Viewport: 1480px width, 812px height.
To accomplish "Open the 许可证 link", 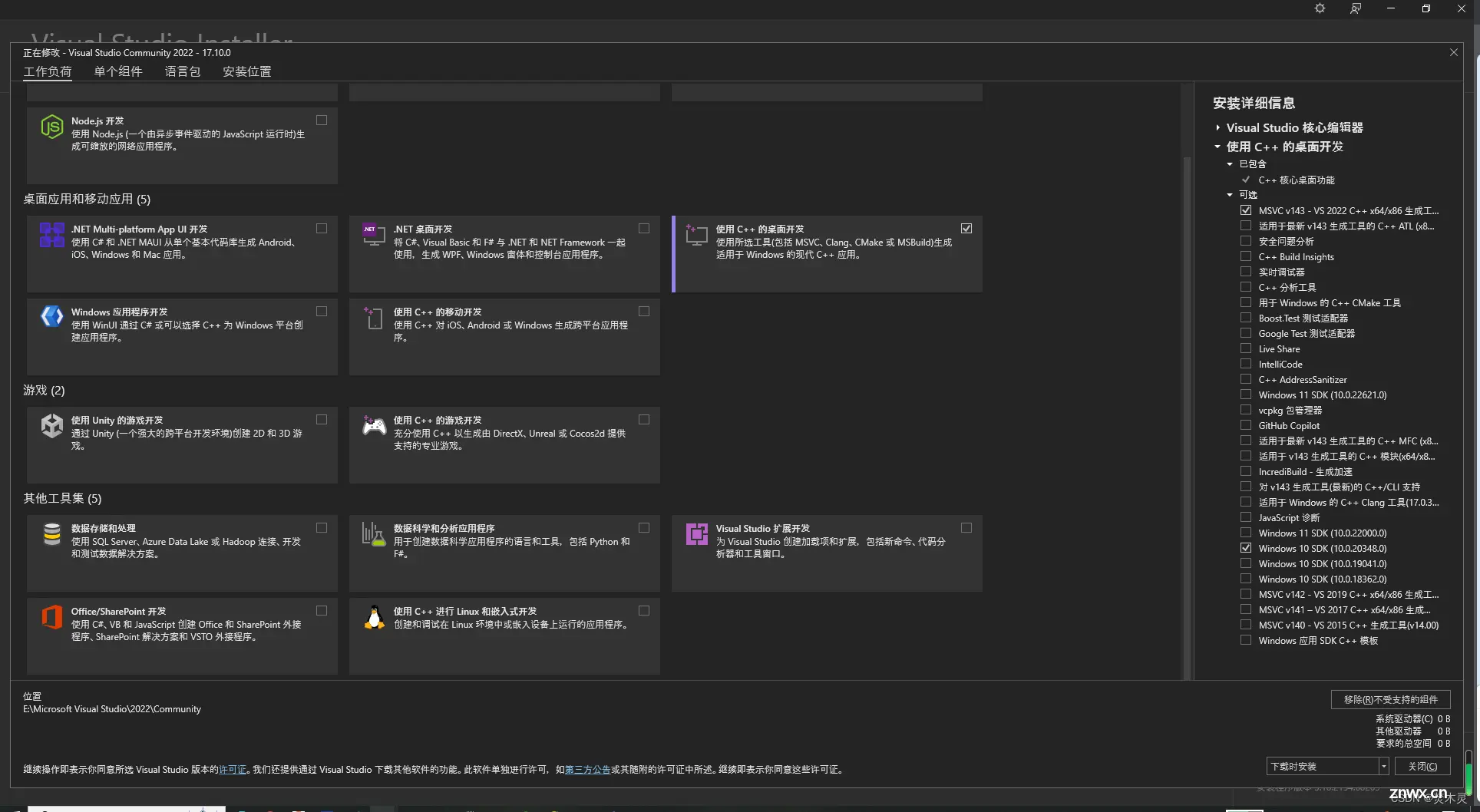I will (x=233, y=769).
